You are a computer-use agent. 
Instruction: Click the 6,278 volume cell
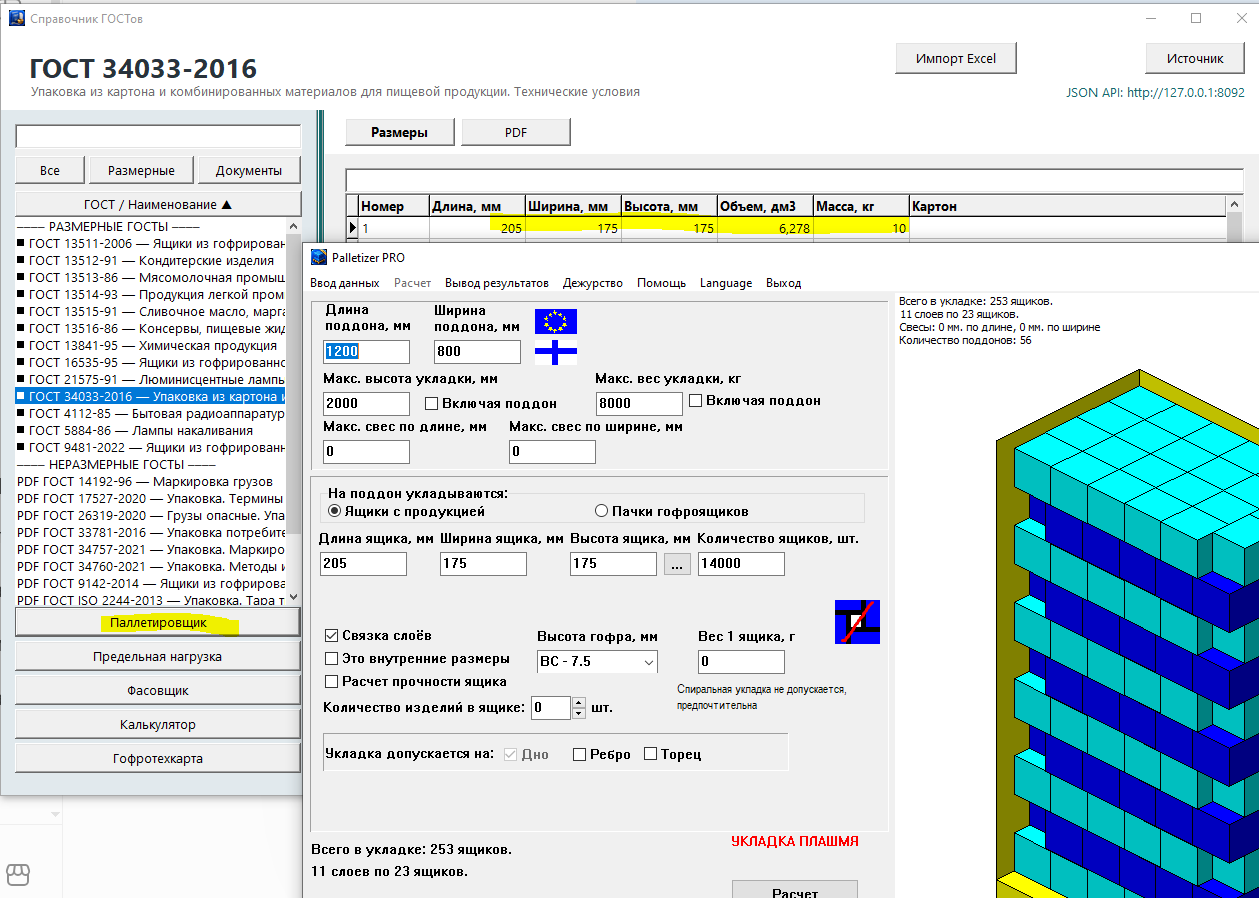tap(765, 228)
